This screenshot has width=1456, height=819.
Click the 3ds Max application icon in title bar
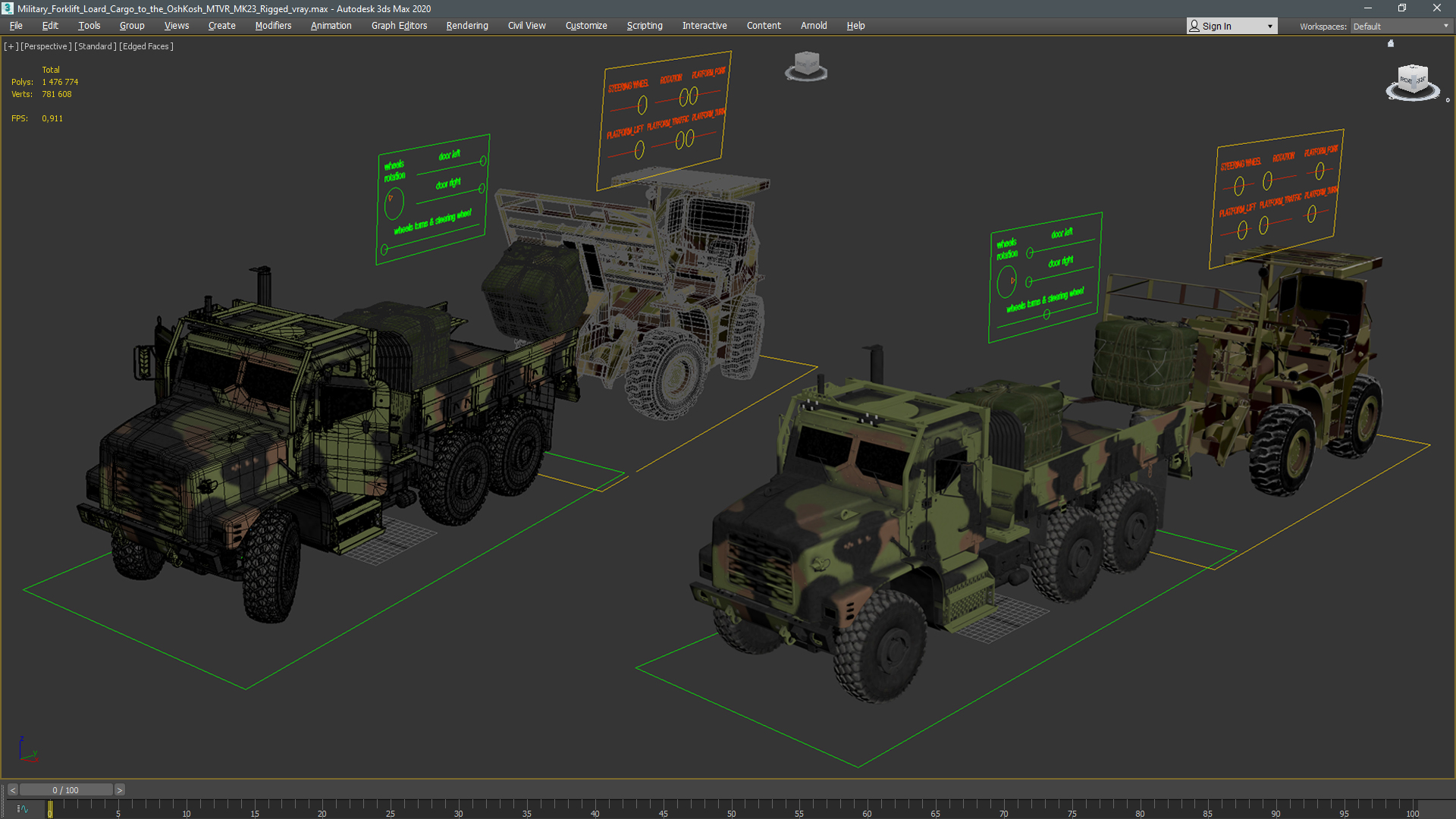pos(8,8)
